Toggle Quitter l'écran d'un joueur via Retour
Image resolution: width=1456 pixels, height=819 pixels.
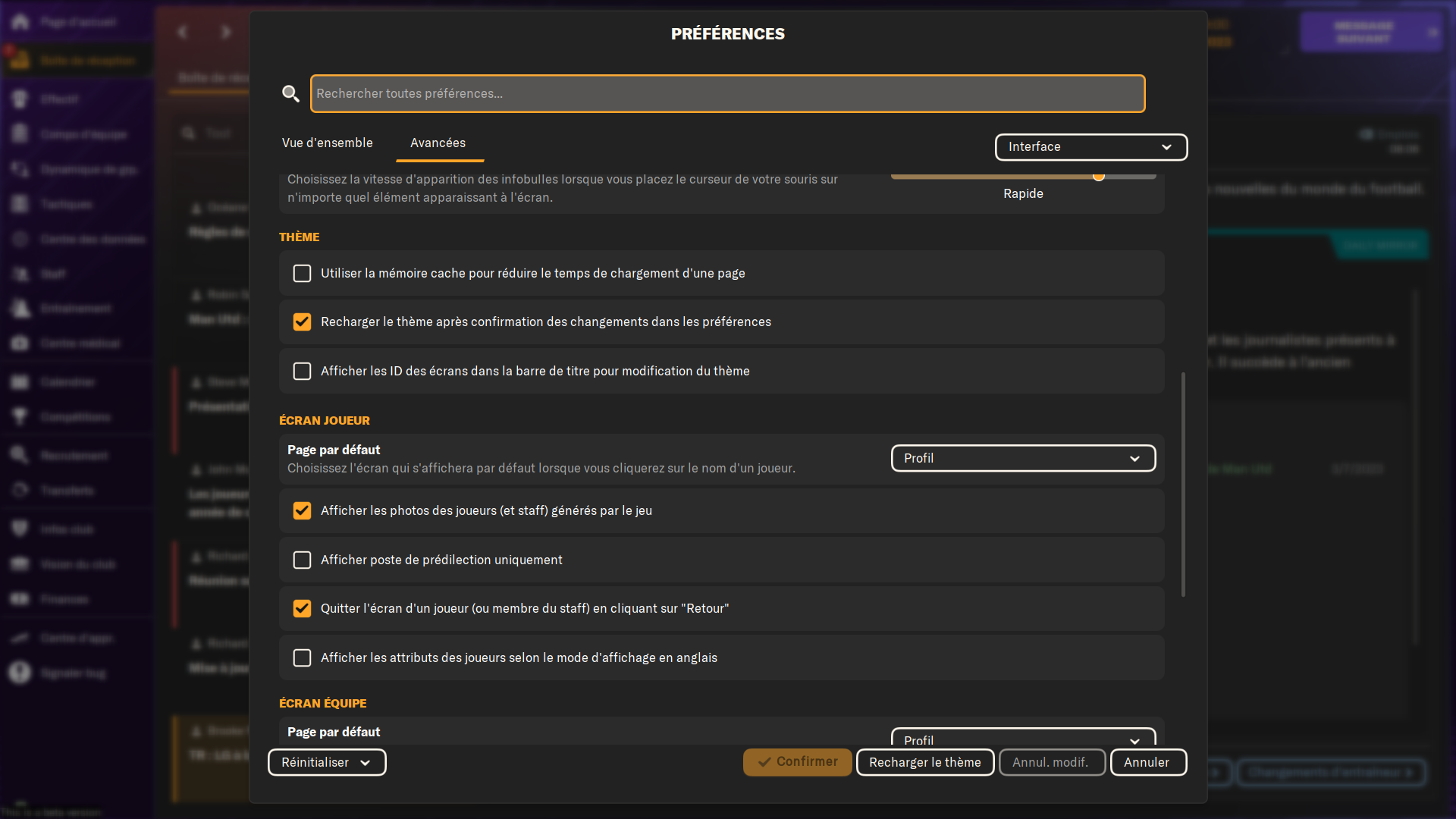302,608
